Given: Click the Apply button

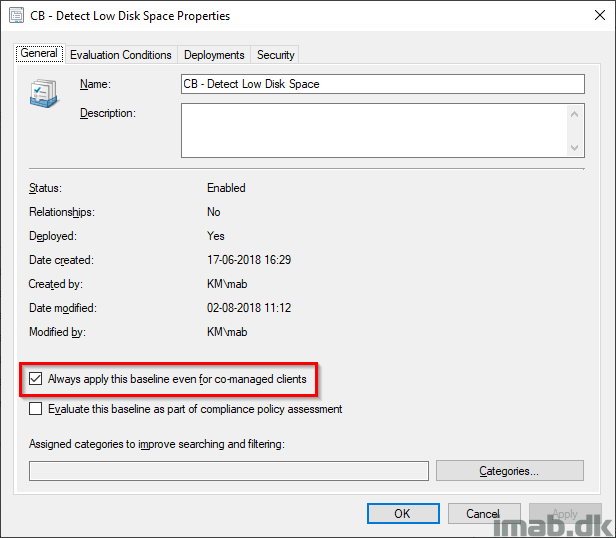Looking at the screenshot, I should pos(565,514).
